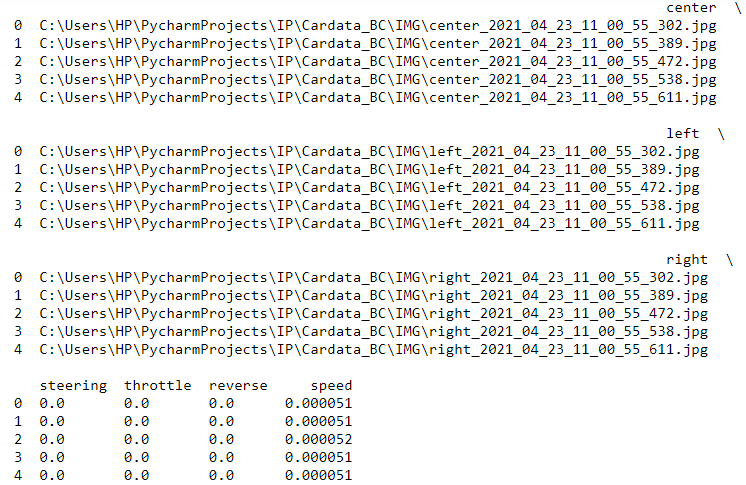Select center path ending in 55_302.jpg
The image size is (746, 485).
tap(378, 26)
